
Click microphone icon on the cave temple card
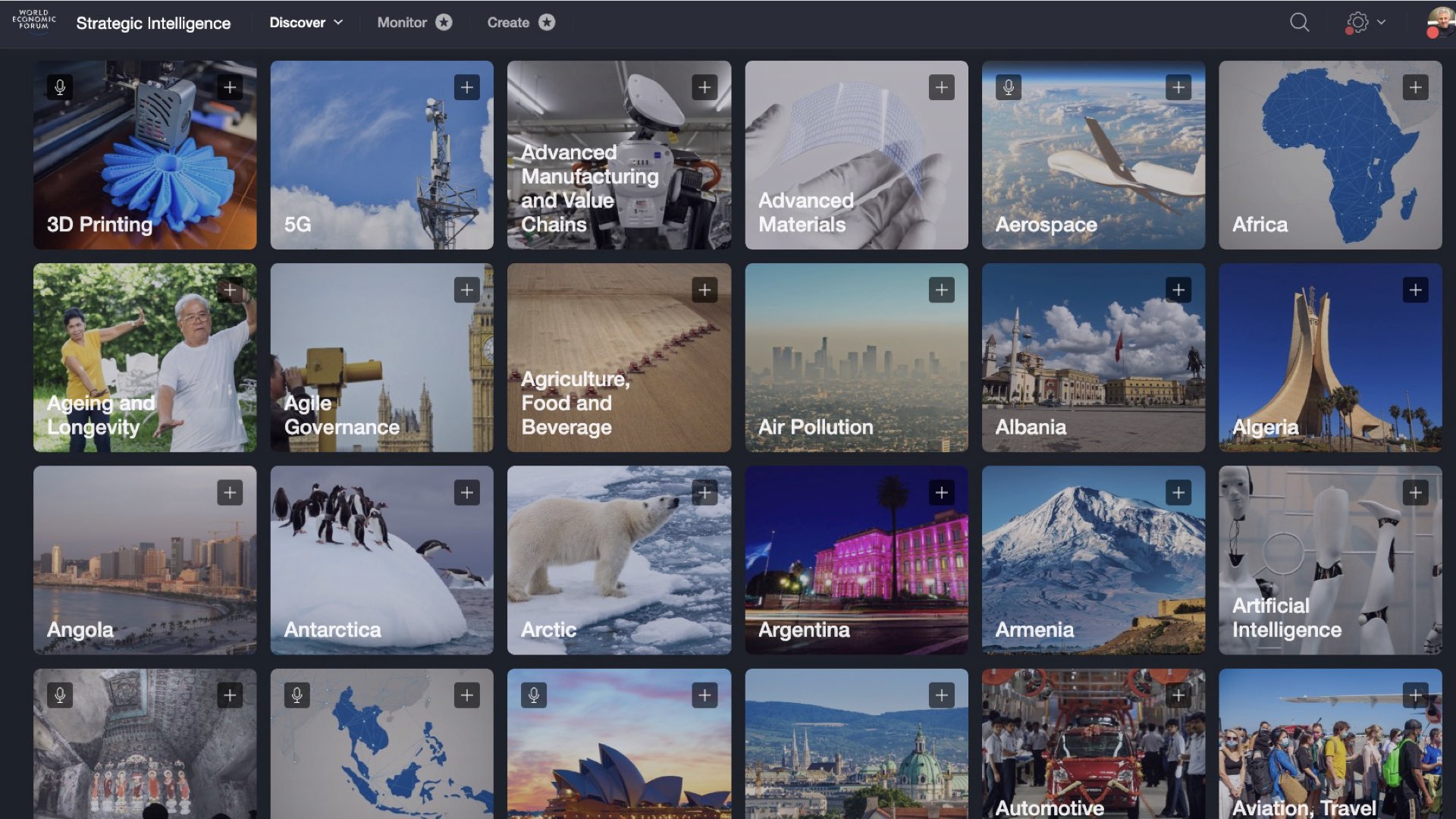pos(60,695)
